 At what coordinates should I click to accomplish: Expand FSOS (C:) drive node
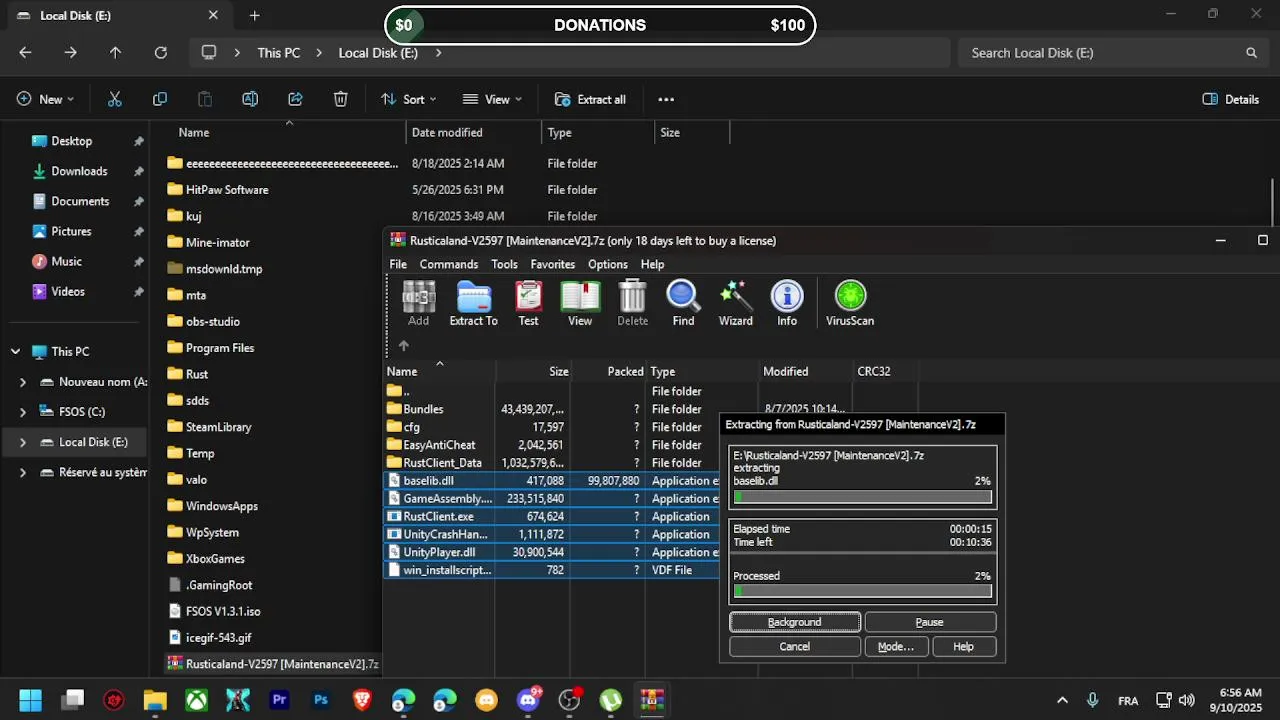click(23, 412)
